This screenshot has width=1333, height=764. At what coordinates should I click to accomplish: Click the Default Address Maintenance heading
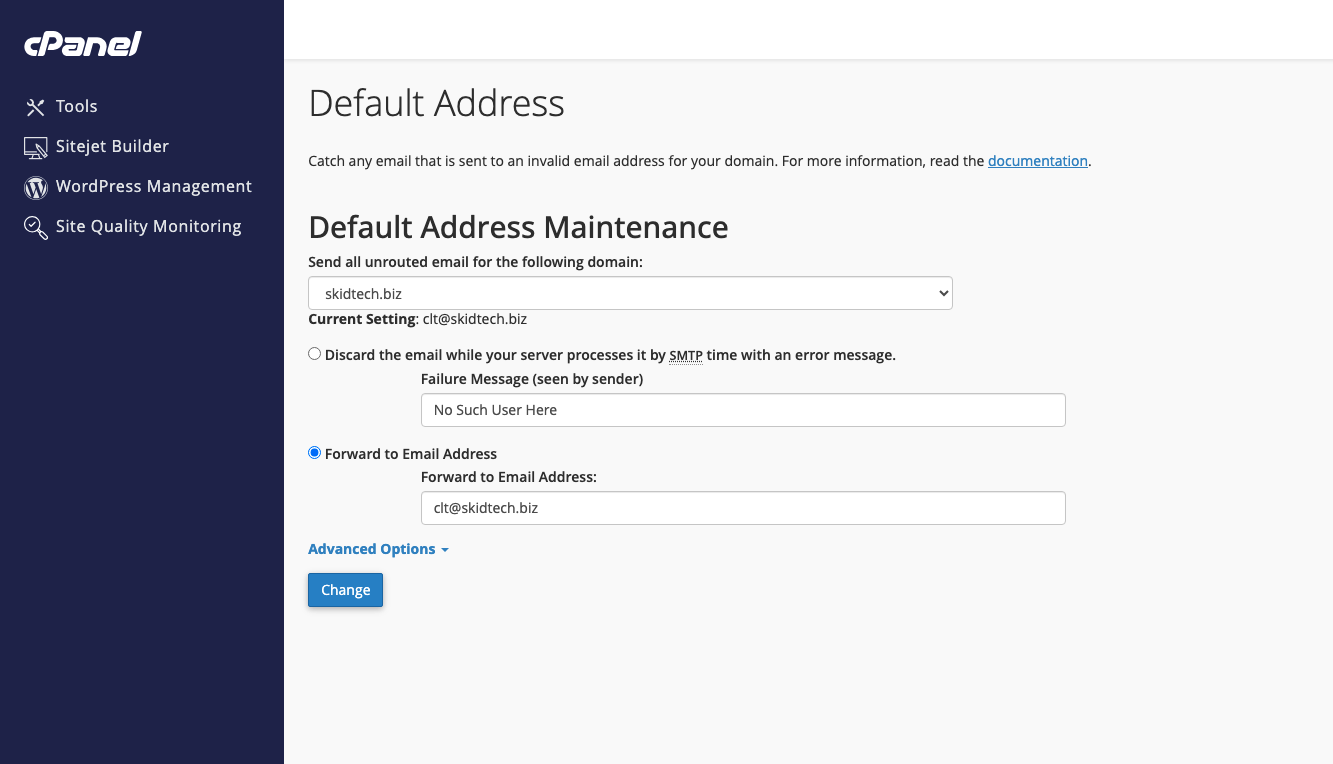coord(518,227)
